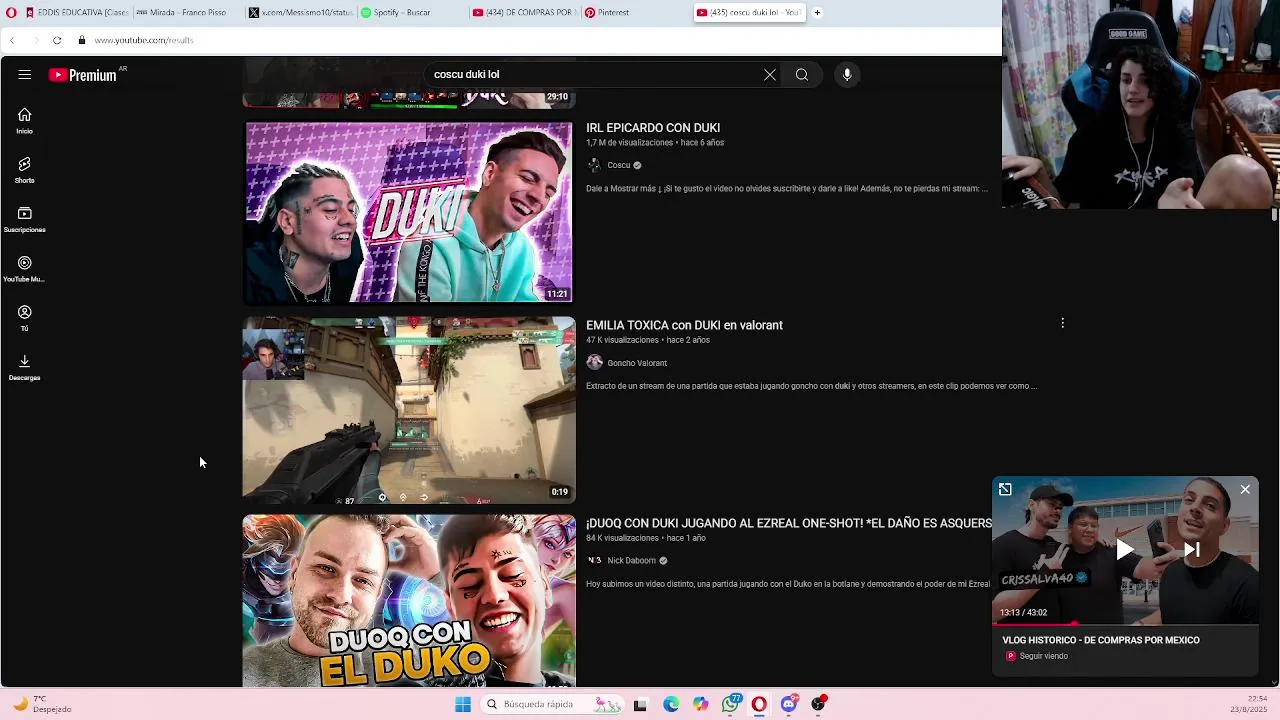Go to YouTube Premium home logo
1280x720 pixels.
pyautogui.click(x=82, y=75)
